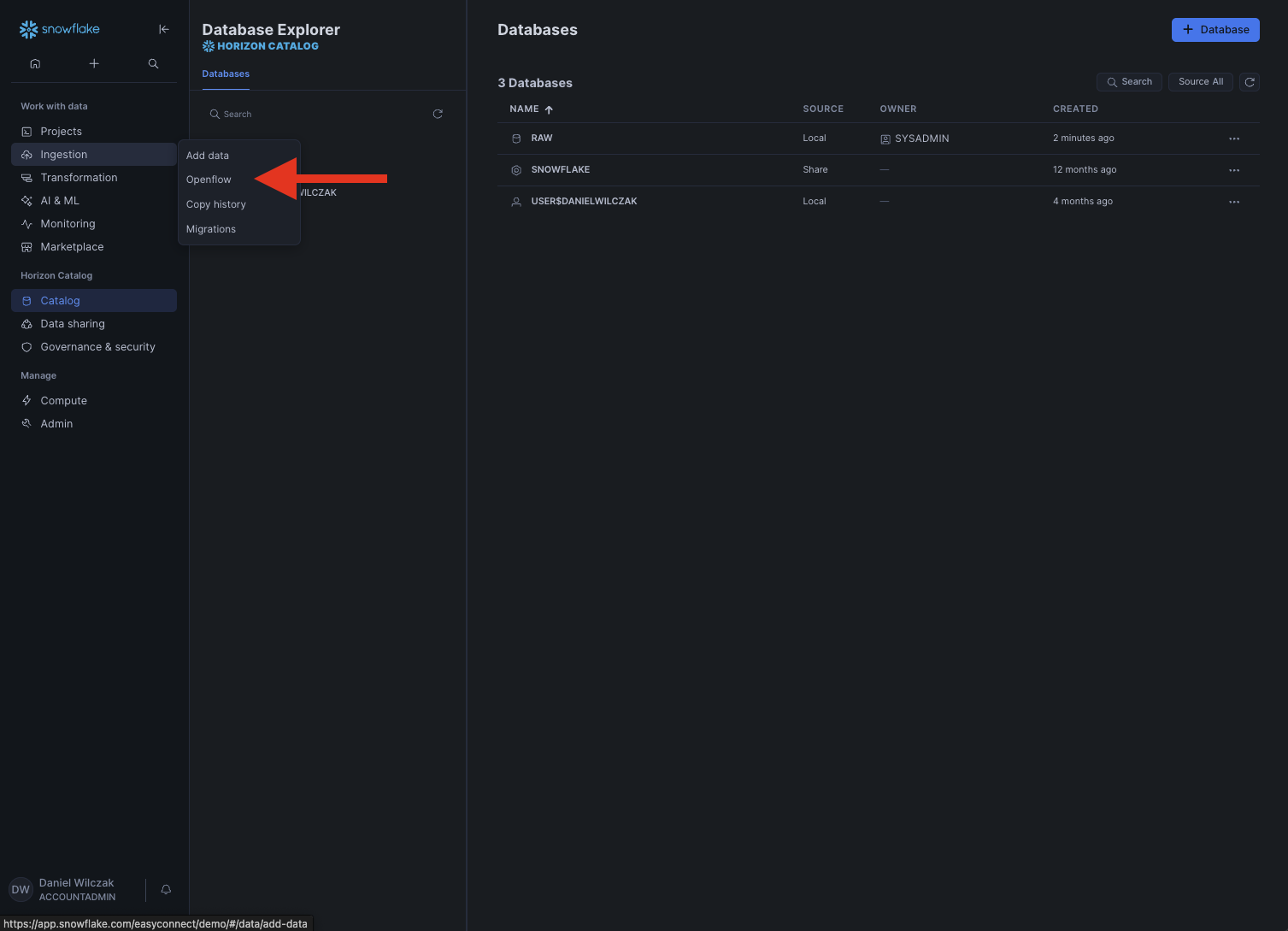1288x931 pixels.
Task: Open the home icon in sidebar
Action: click(35, 63)
